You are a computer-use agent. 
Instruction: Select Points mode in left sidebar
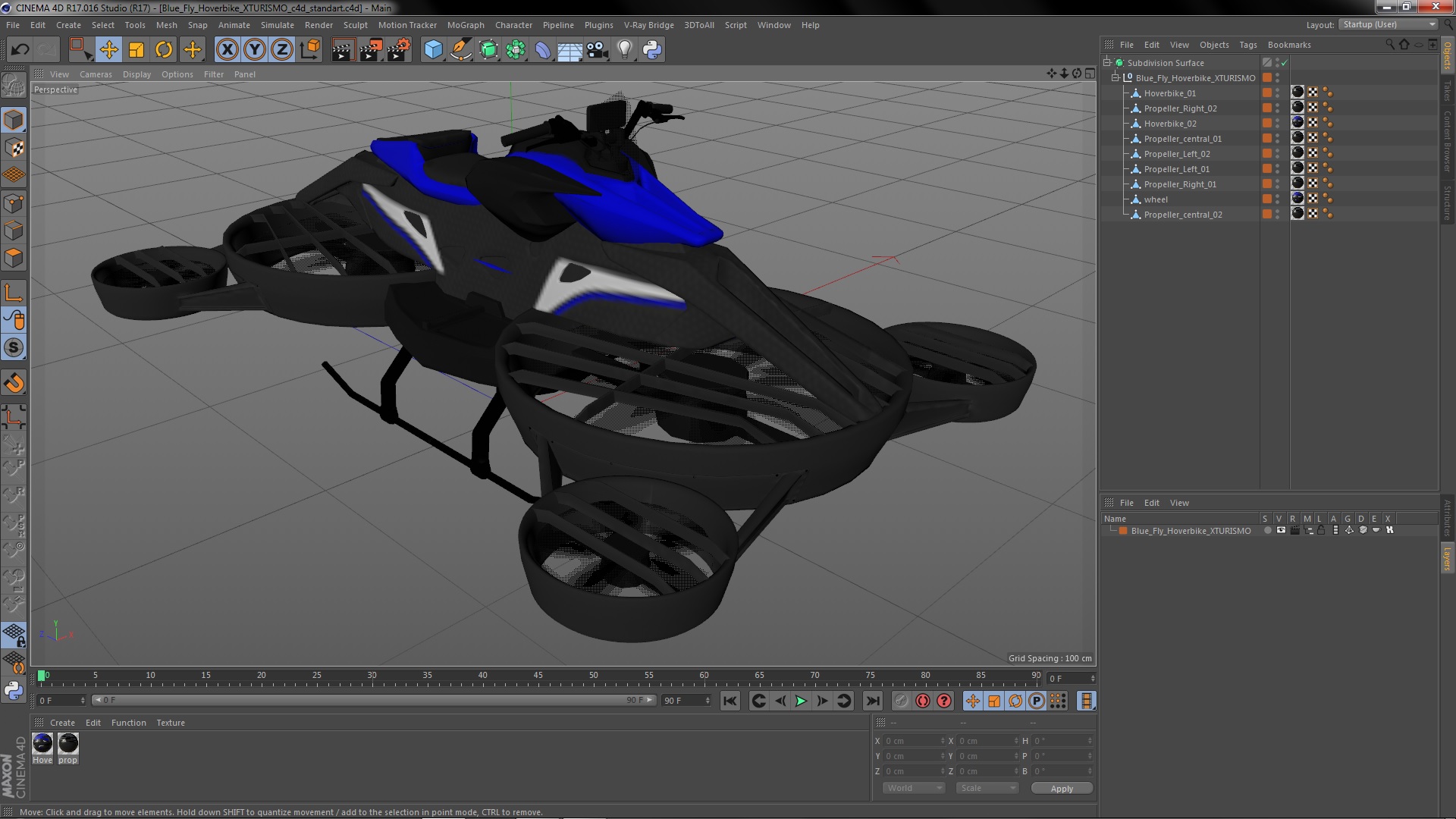click(x=14, y=203)
